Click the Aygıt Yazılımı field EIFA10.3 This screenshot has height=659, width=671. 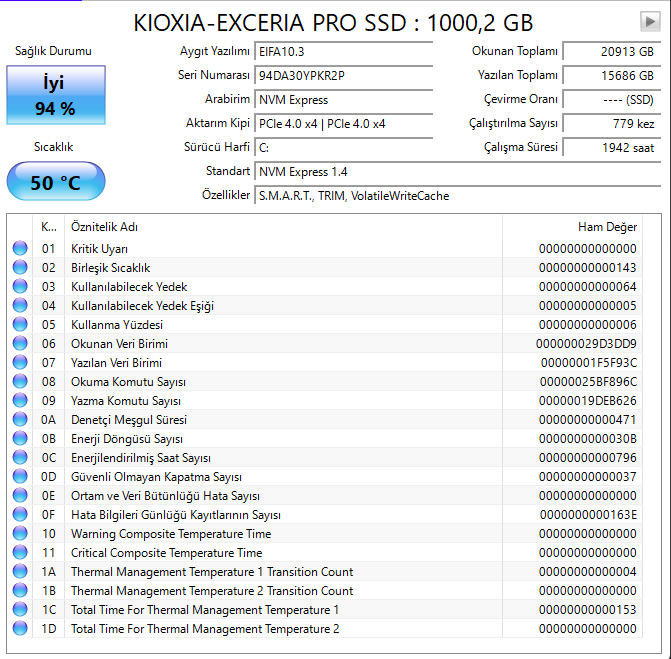click(344, 52)
